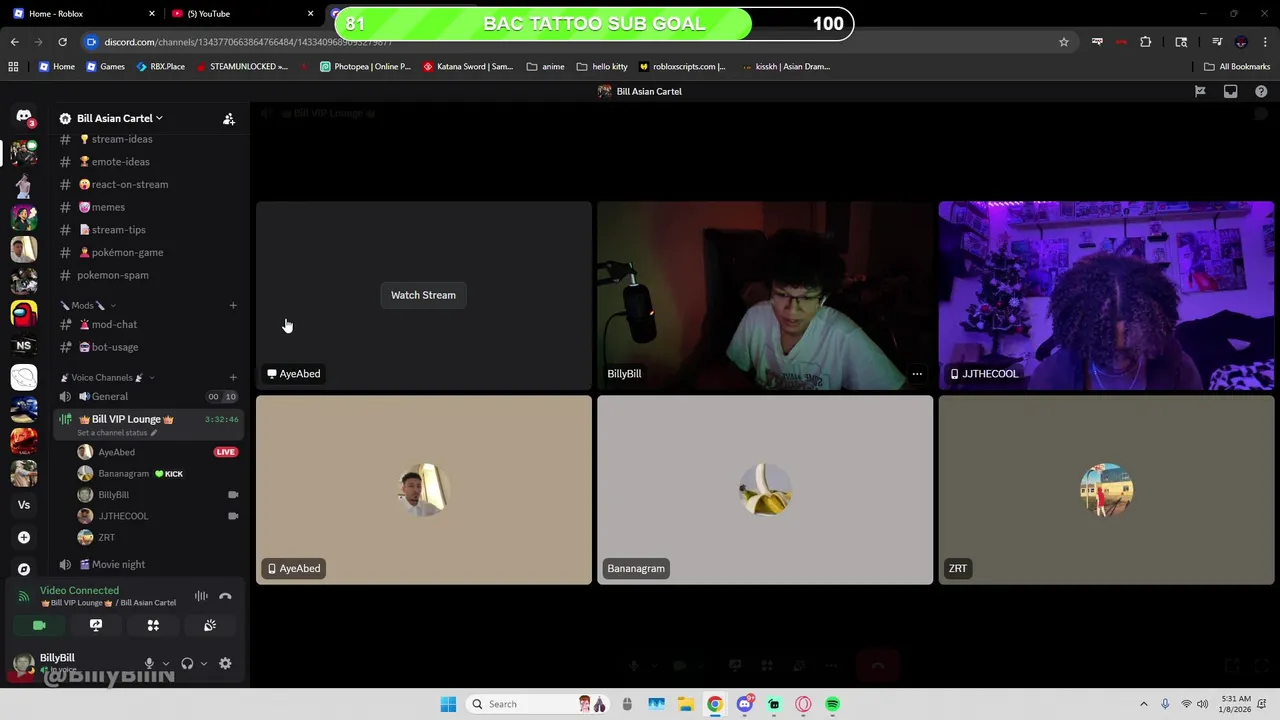
Task: Click the Discover servers compass icon
Action: pyautogui.click(x=24, y=569)
